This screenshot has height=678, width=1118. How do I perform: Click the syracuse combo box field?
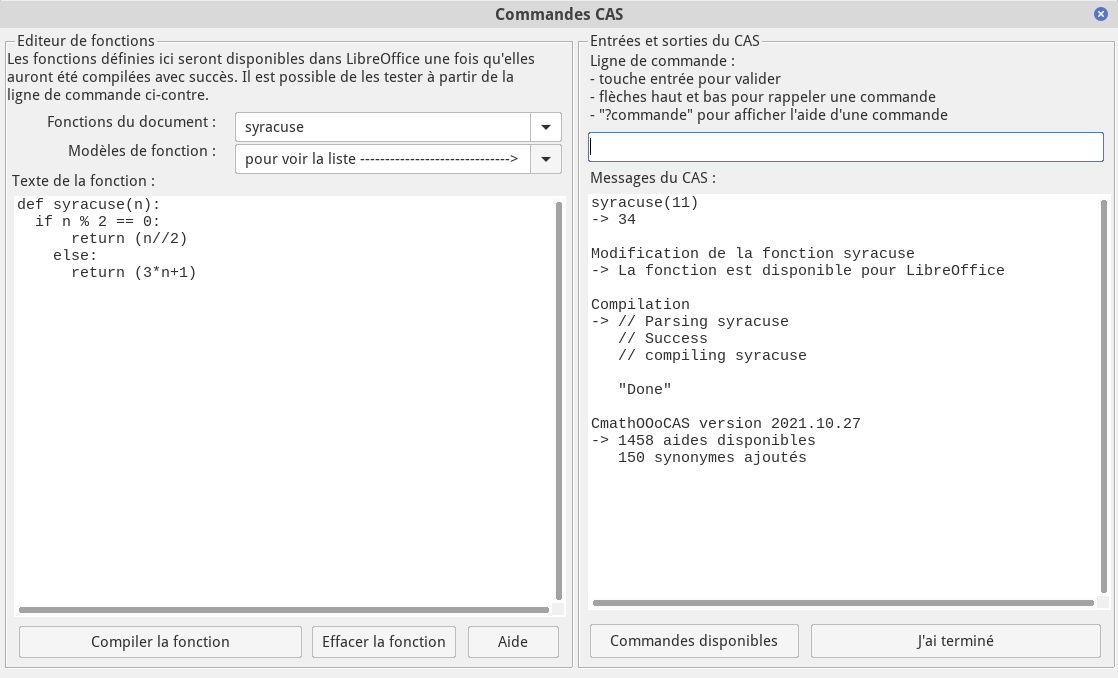[382, 127]
